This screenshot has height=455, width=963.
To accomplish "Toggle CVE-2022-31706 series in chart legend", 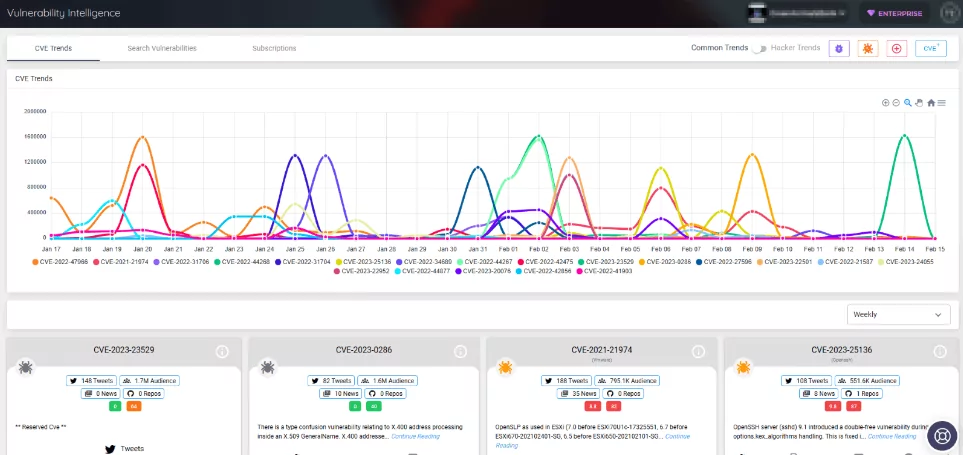I will [x=182, y=261].
